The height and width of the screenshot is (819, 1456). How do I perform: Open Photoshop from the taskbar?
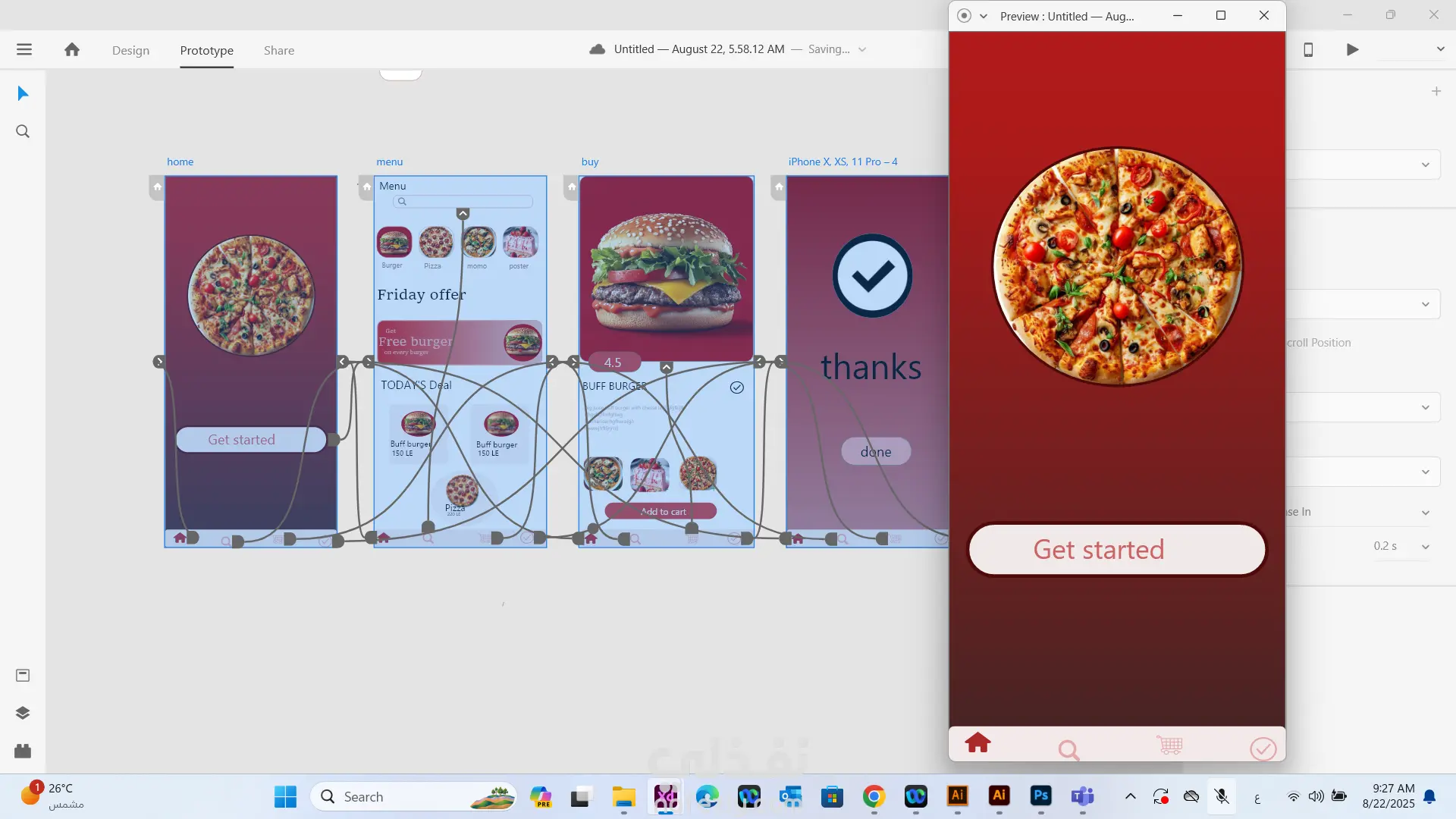(x=1040, y=796)
